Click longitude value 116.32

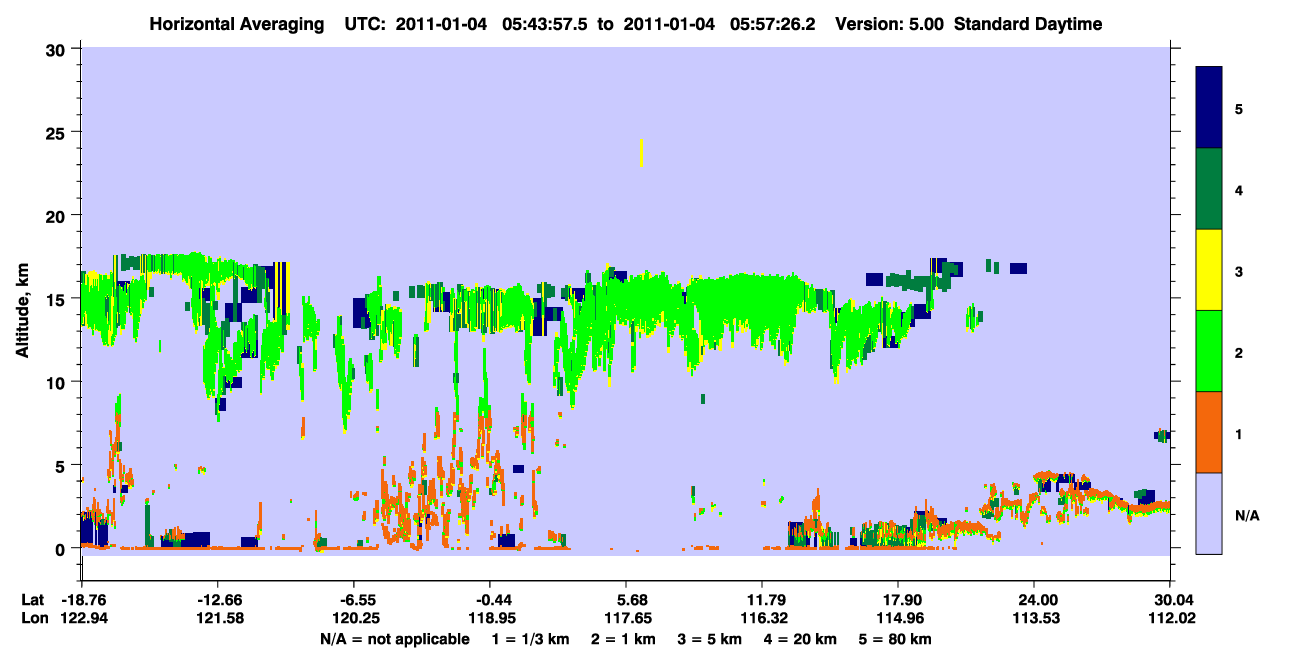(762, 618)
